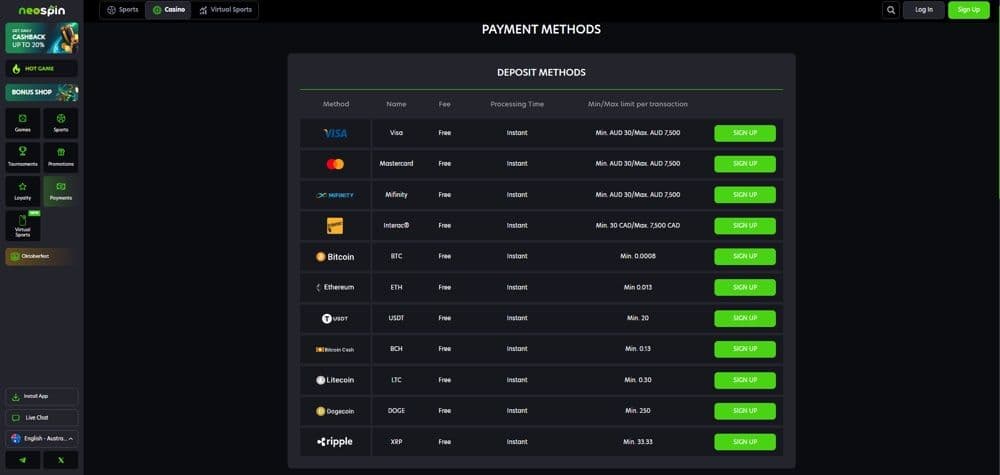Open Loyalty star tile
The width and height of the screenshot is (1000, 475).
23,191
